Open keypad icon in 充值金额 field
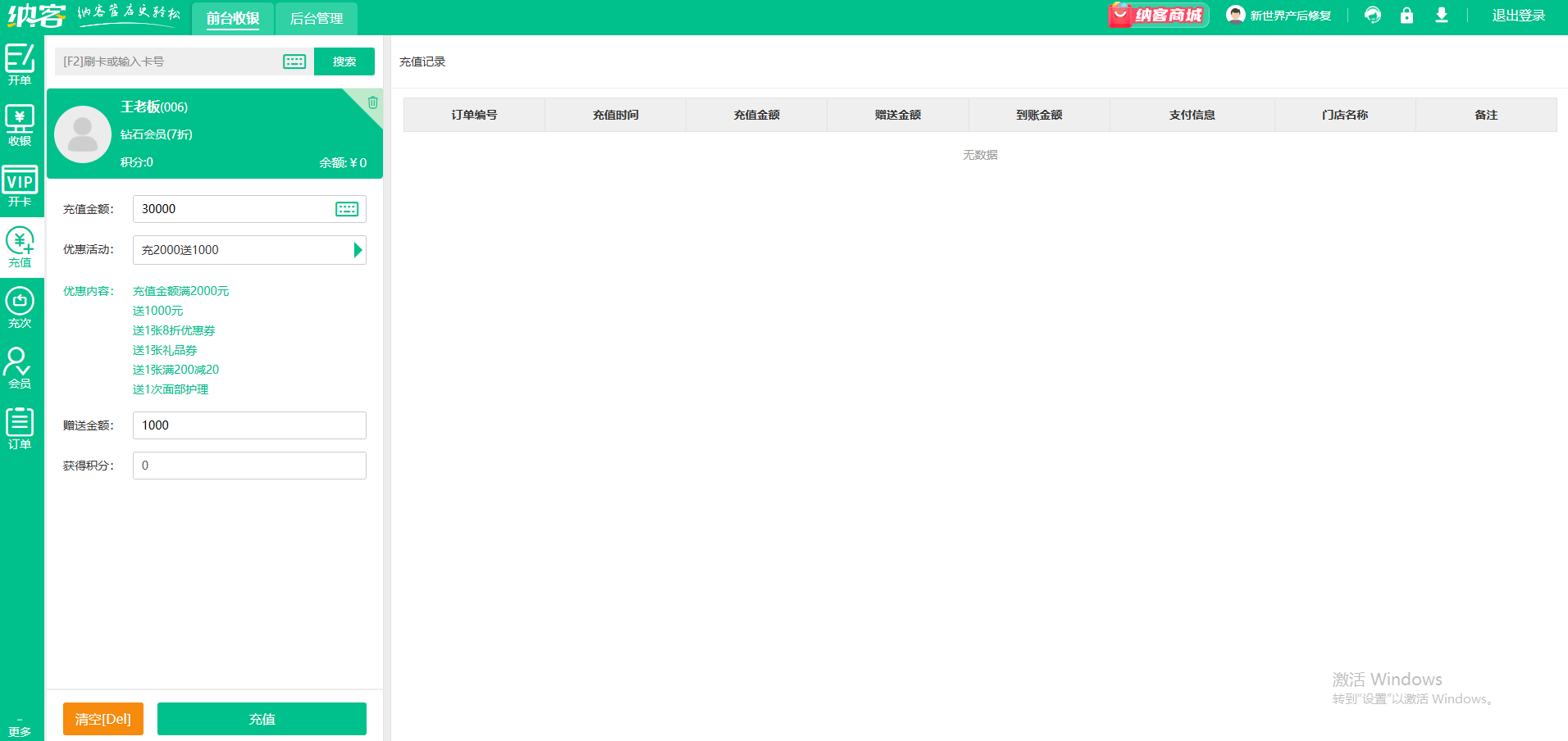The width and height of the screenshot is (1568, 741). click(347, 209)
